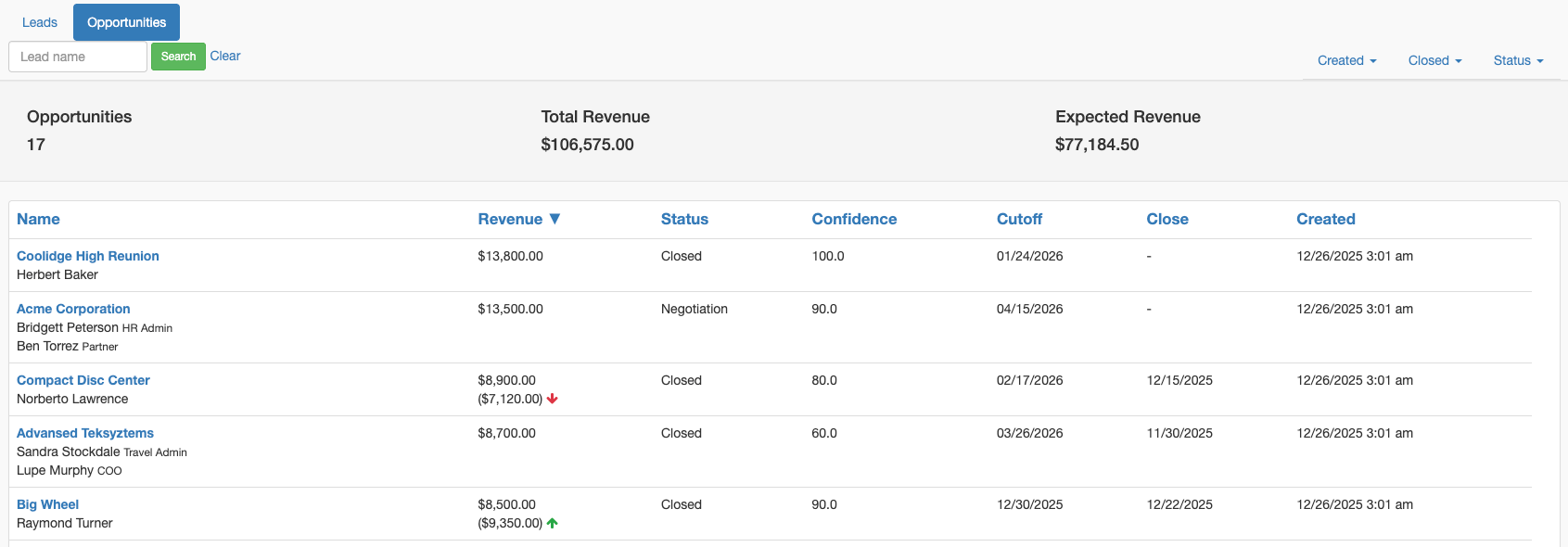This screenshot has width=1568, height=547.
Task: Clear the lead name search
Action: [x=225, y=56]
